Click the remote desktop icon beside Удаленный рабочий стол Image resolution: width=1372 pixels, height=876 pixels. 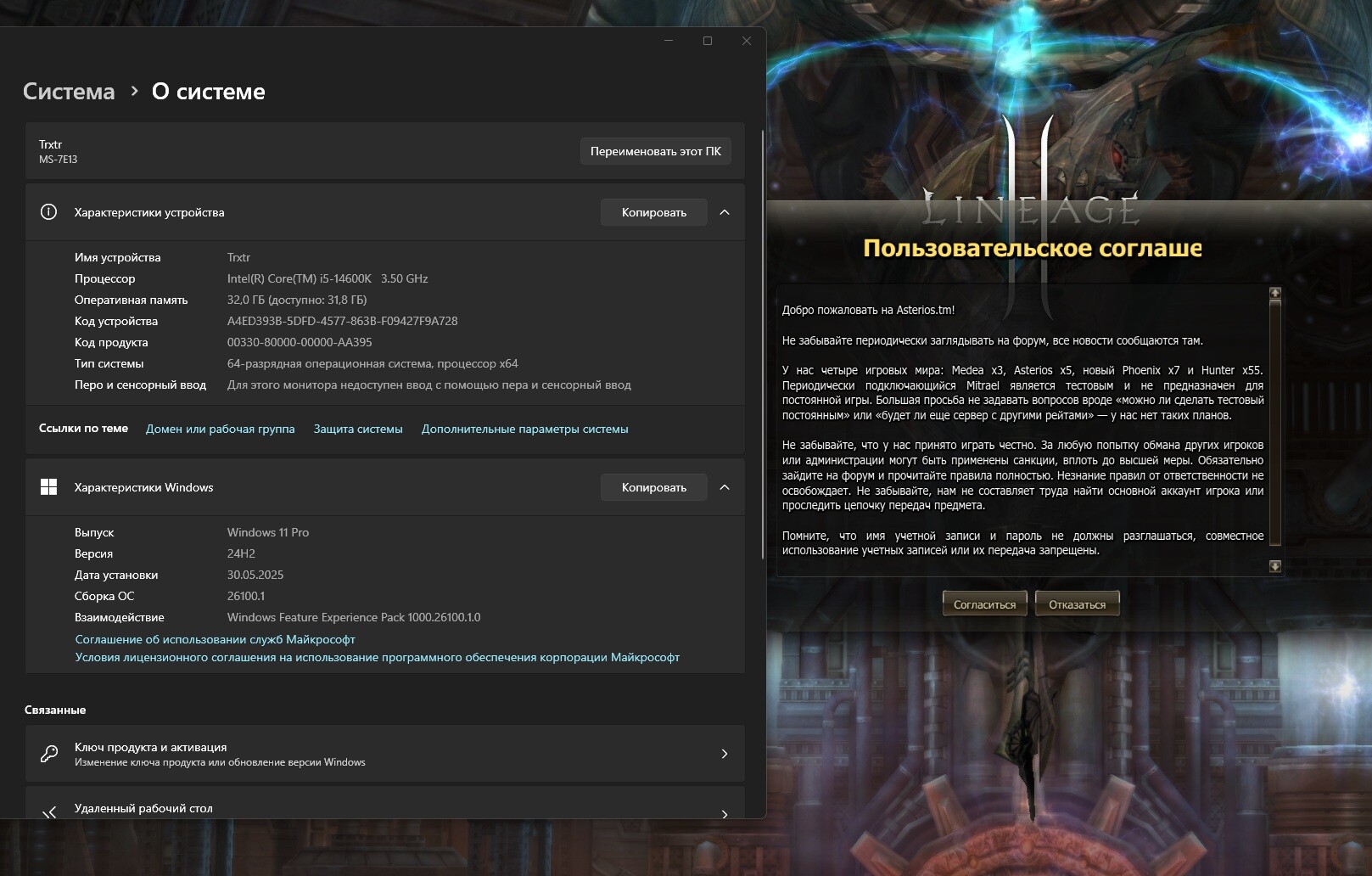pyautogui.click(x=49, y=812)
